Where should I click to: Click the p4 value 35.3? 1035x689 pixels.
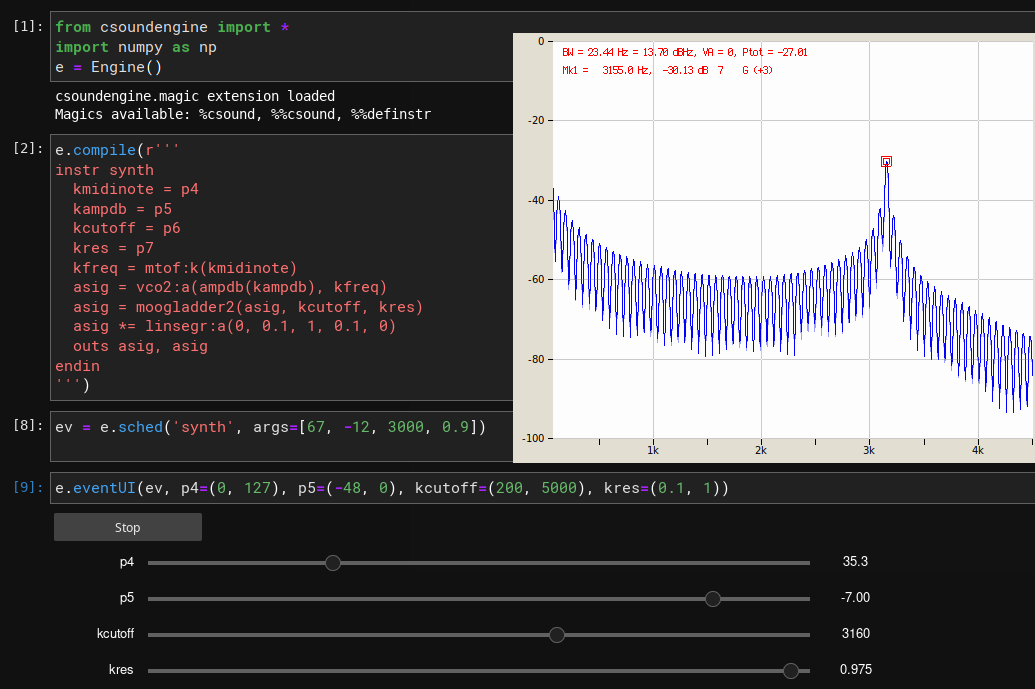tap(855, 562)
